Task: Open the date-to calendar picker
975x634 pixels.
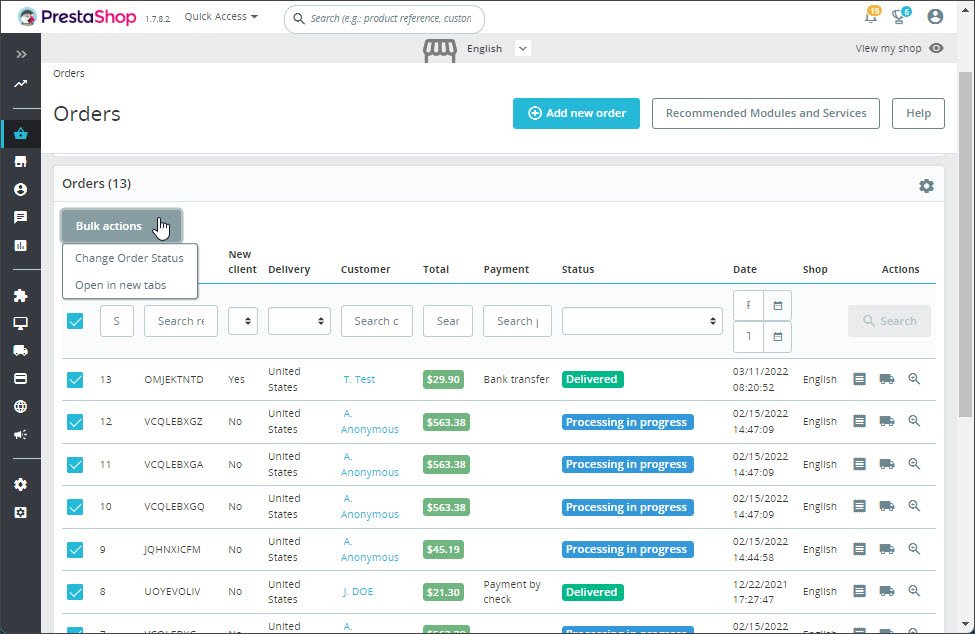Action: tap(777, 337)
